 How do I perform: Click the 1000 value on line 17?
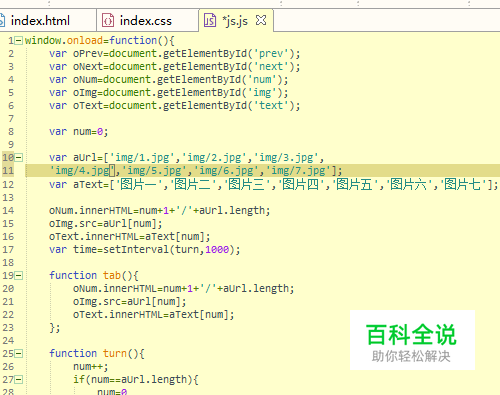(217, 249)
